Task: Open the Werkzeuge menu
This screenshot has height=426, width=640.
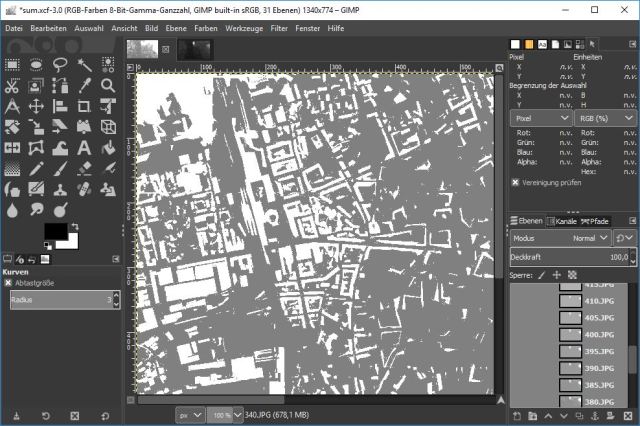Action: point(244,28)
